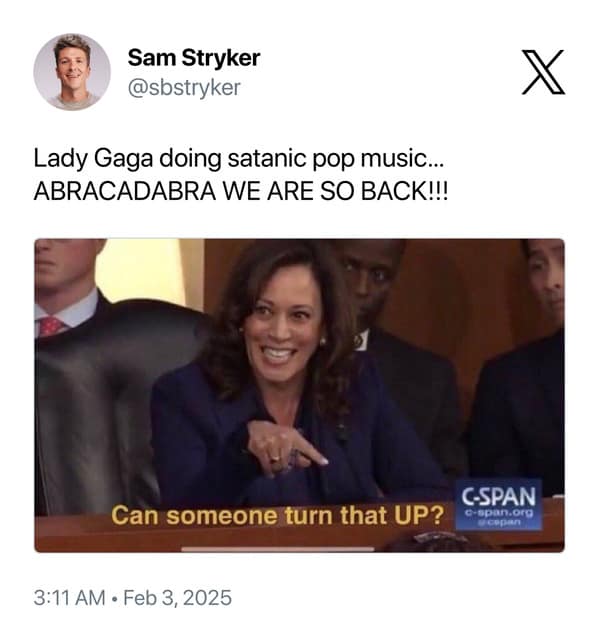
Task: Open the embedded C-SPAN GIF media
Action: (x=299, y=396)
